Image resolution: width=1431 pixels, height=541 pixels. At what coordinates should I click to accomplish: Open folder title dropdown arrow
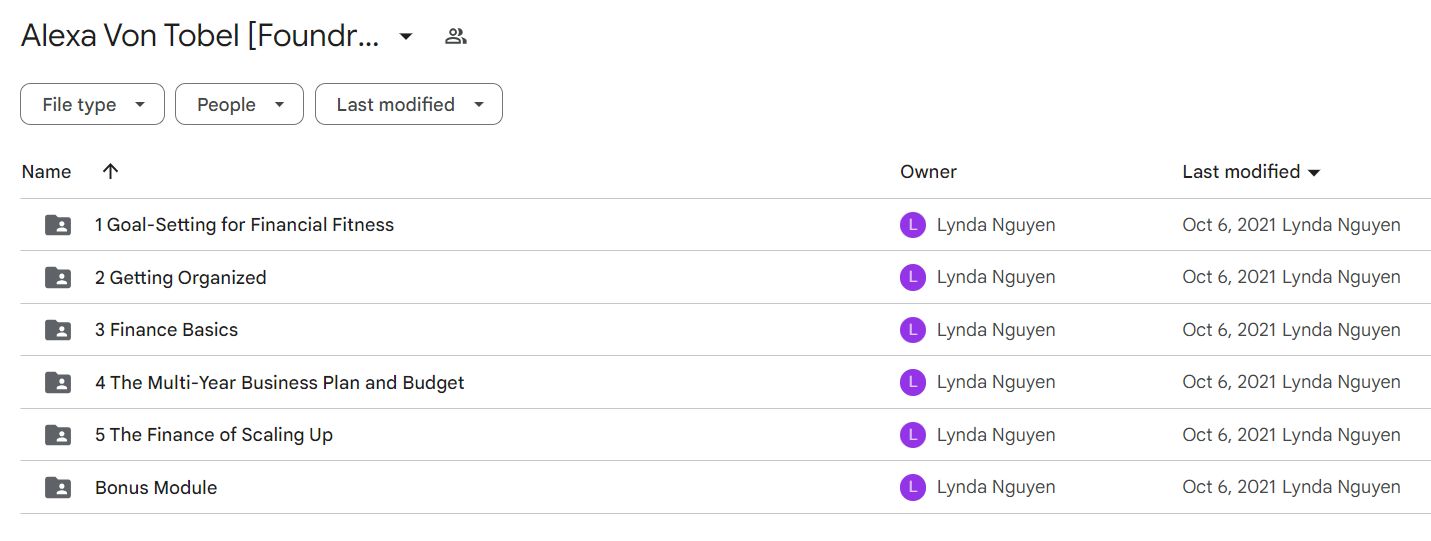(x=406, y=37)
